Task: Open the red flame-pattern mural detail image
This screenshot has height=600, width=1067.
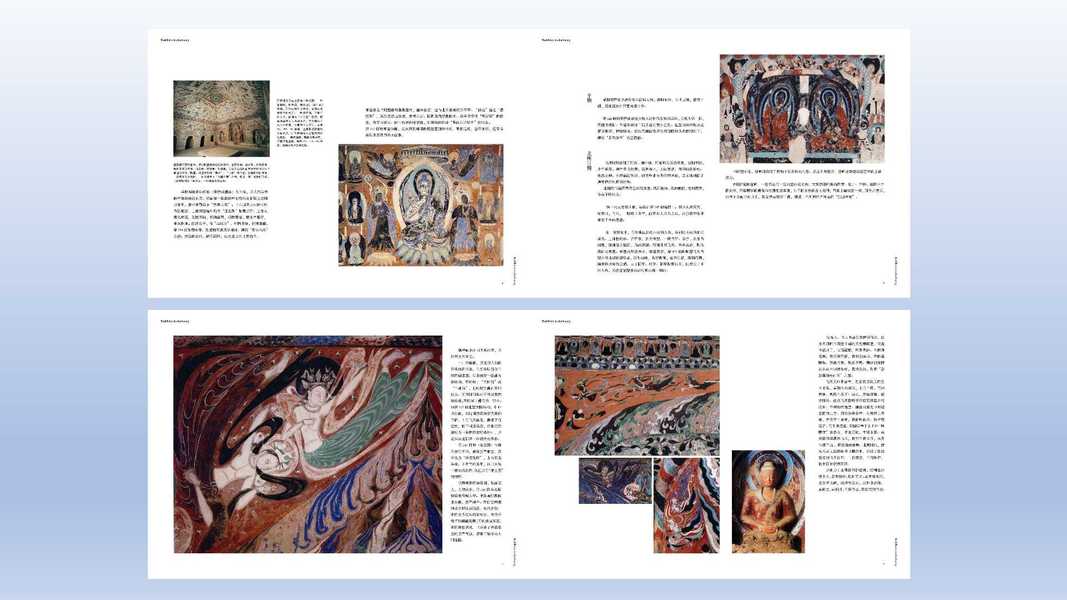Action: pyautogui.click(x=687, y=505)
